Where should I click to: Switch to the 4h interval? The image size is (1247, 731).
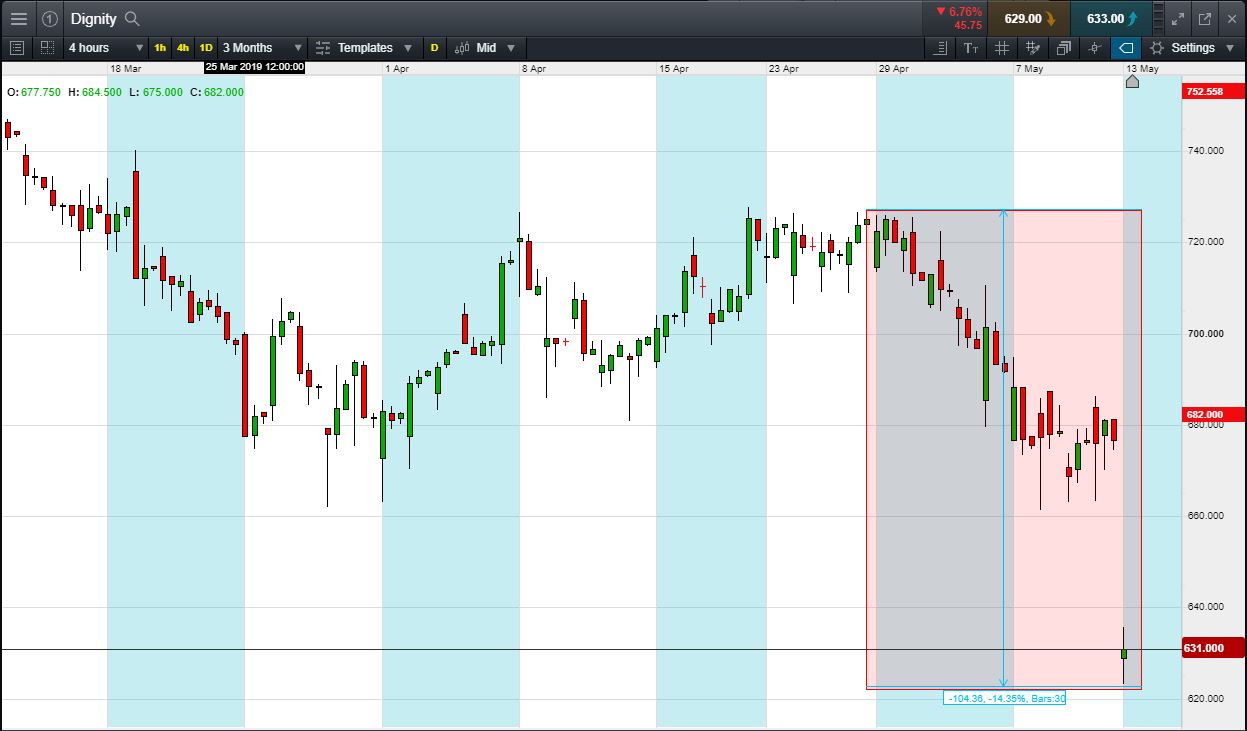click(x=183, y=48)
